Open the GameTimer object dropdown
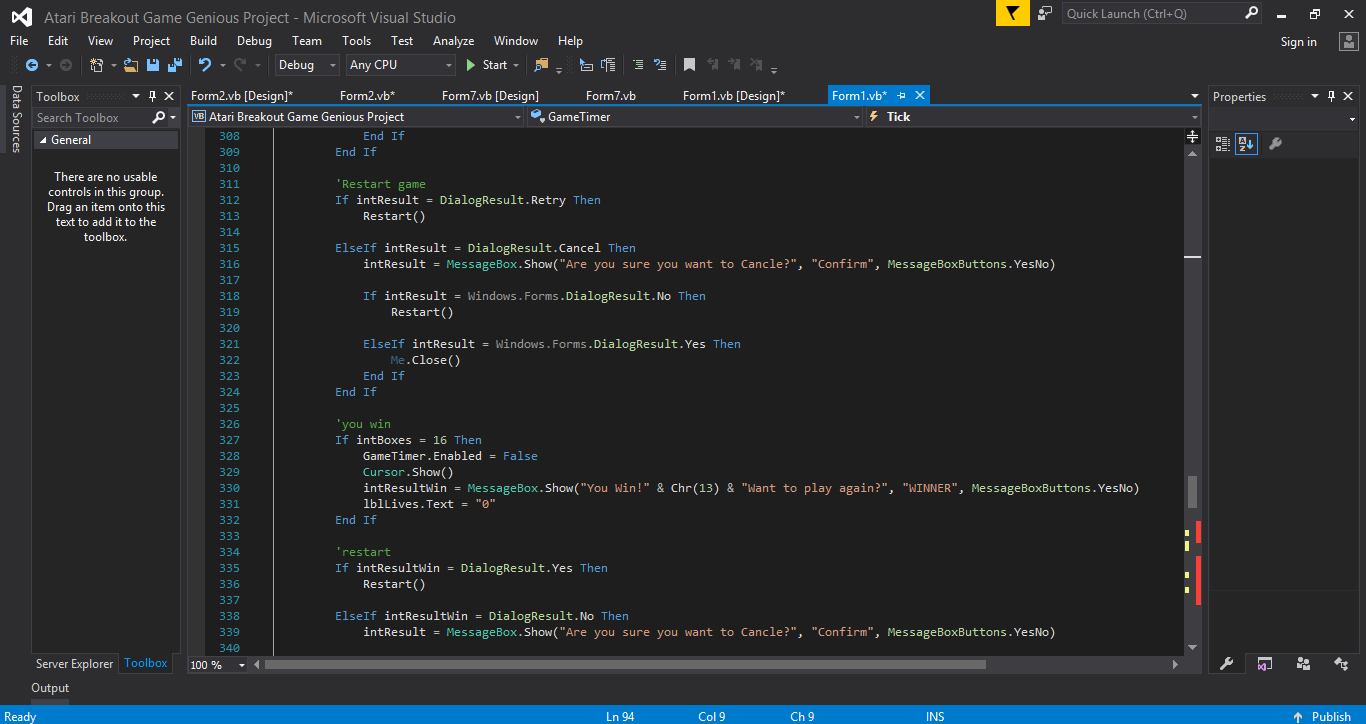 click(x=694, y=117)
